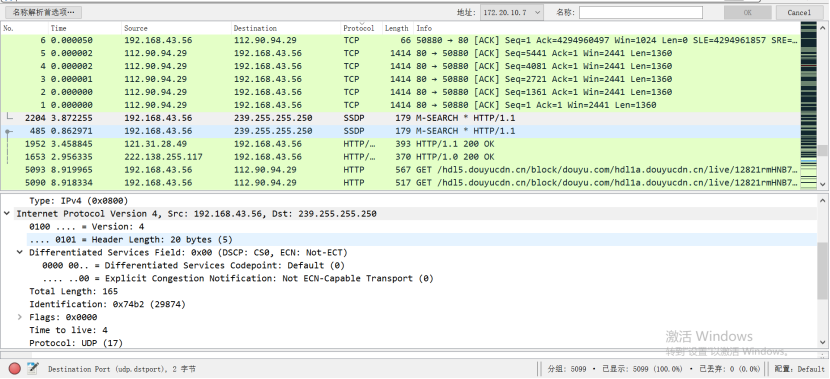Select the Version: 4 detail line
Image resolution: width=830 pixels, height=379 pixels.
[86, 227]
